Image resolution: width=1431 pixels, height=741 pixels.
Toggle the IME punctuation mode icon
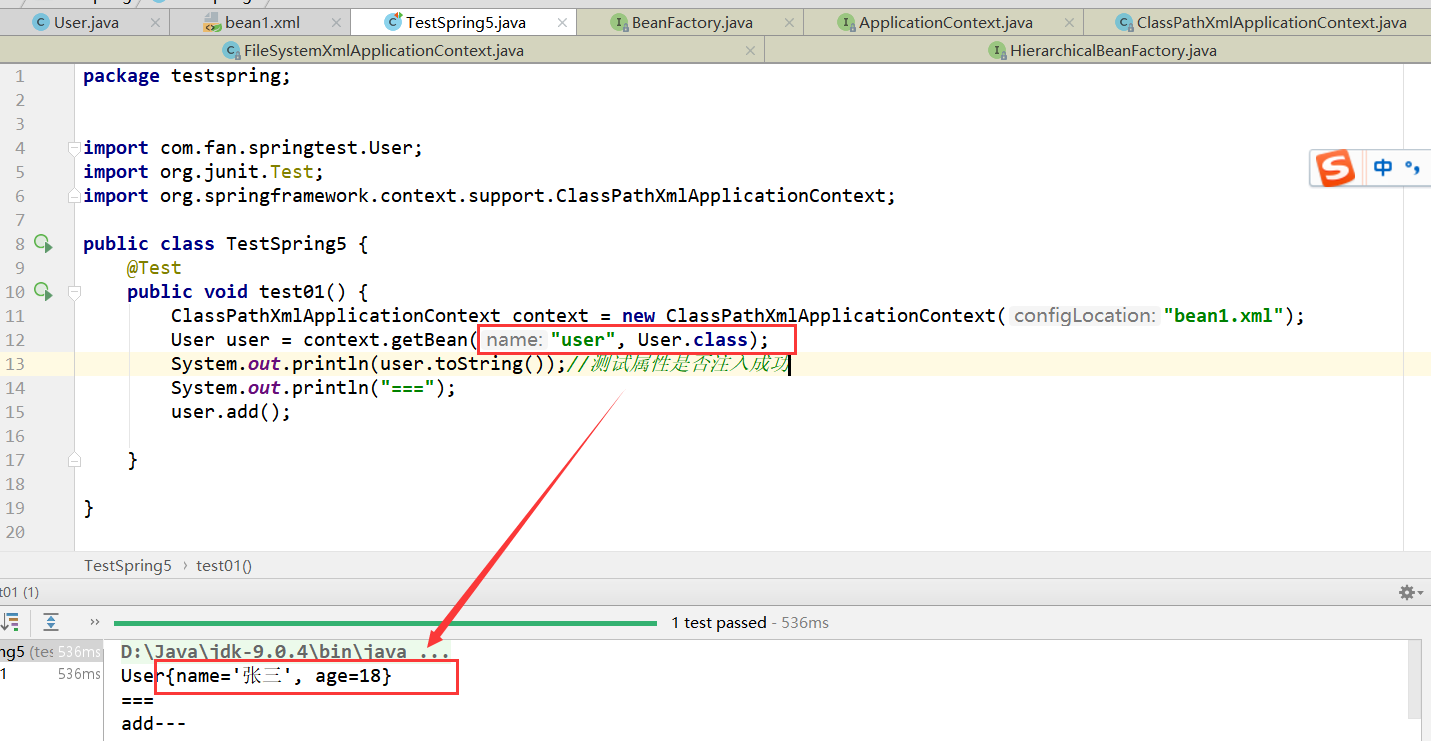coord(1413,168)
